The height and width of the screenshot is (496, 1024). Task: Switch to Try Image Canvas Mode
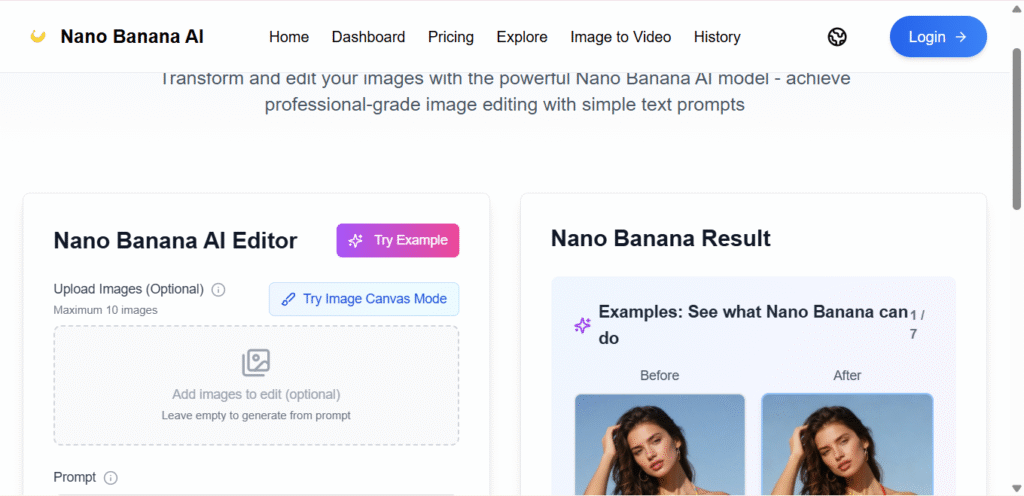(364, 299)
